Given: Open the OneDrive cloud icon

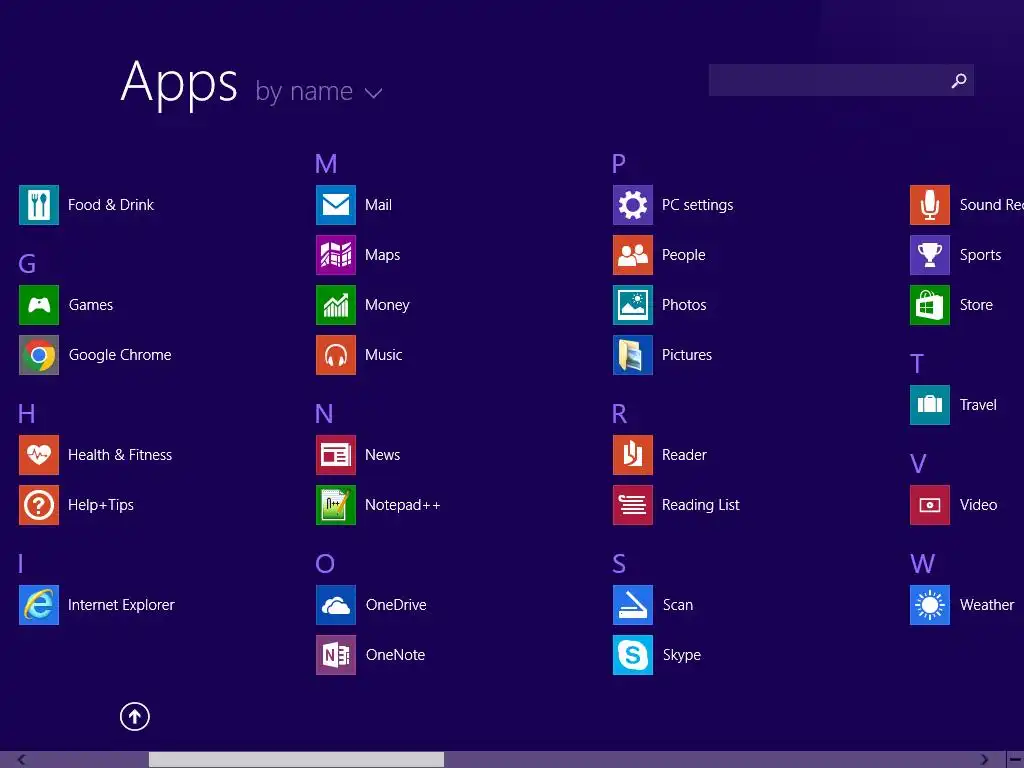Looking at the screenshot, I should tap(336, 605).
